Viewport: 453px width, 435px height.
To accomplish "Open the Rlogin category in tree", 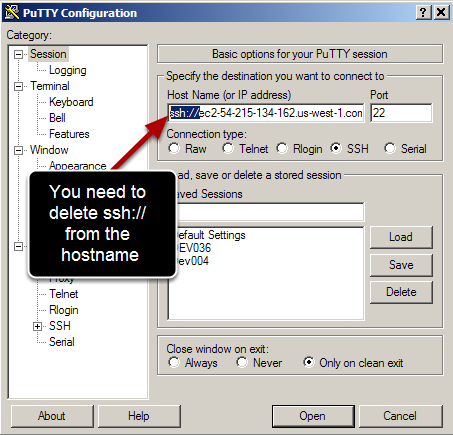I will tap(64, 310).
